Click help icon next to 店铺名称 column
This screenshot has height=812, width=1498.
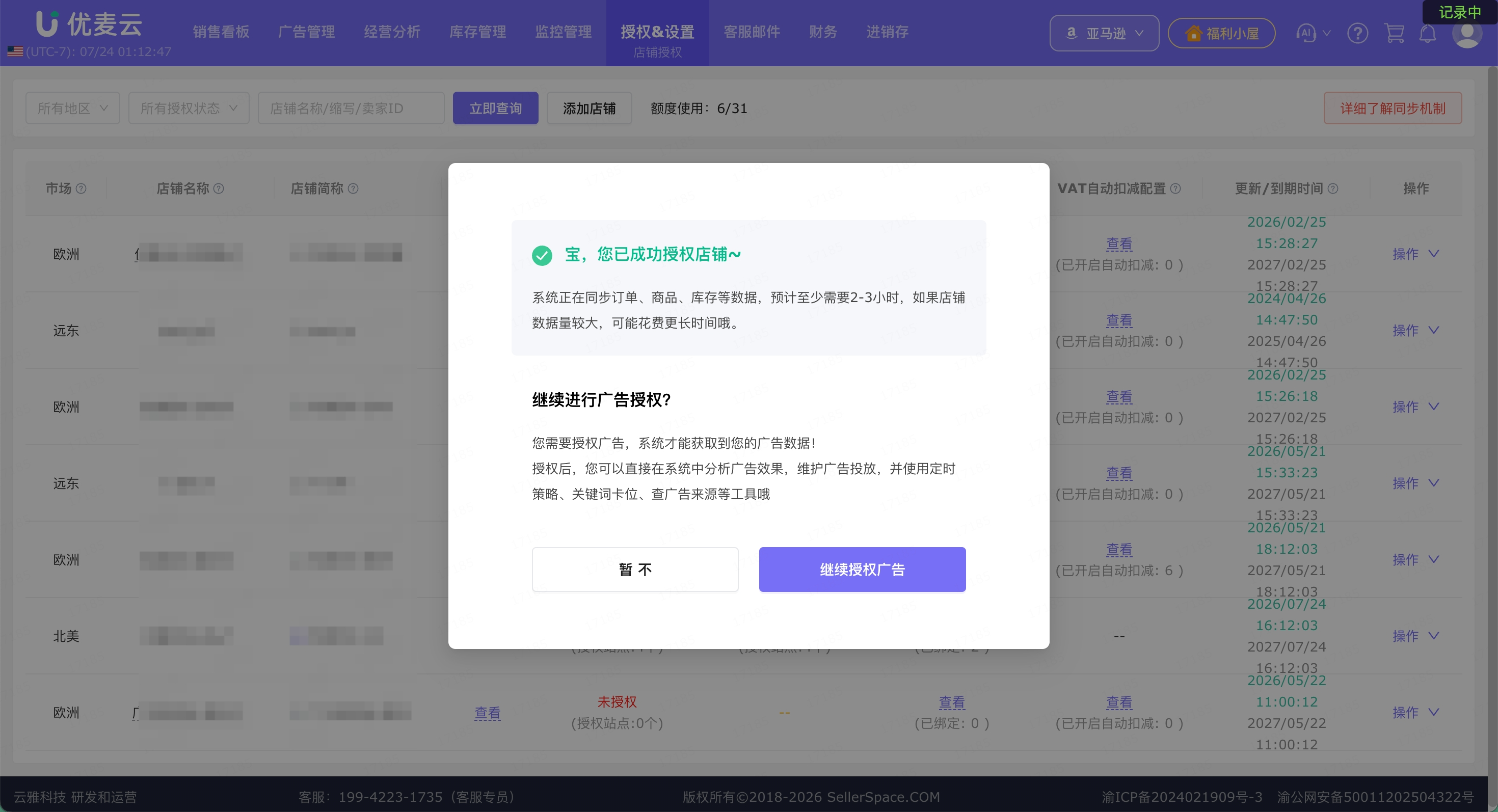coord(219,188)
